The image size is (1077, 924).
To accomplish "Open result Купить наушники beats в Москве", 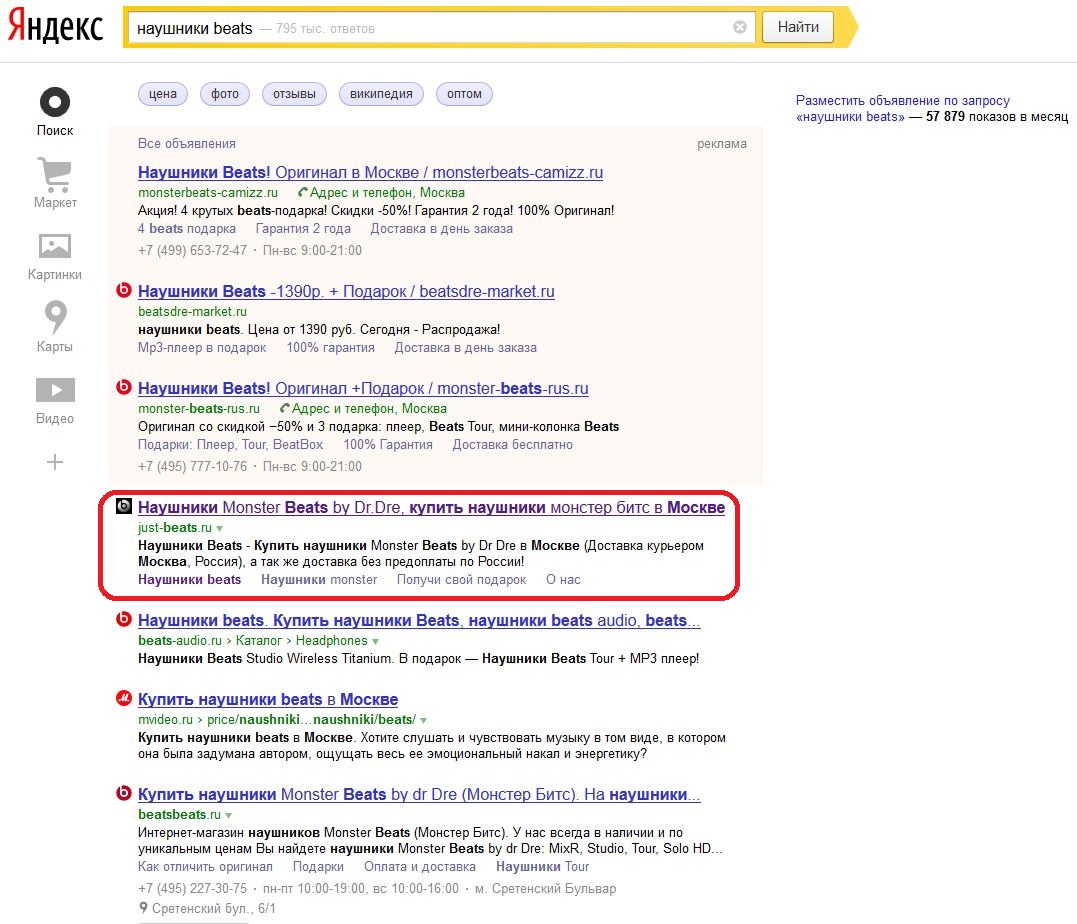I will [x=268, y=699].
